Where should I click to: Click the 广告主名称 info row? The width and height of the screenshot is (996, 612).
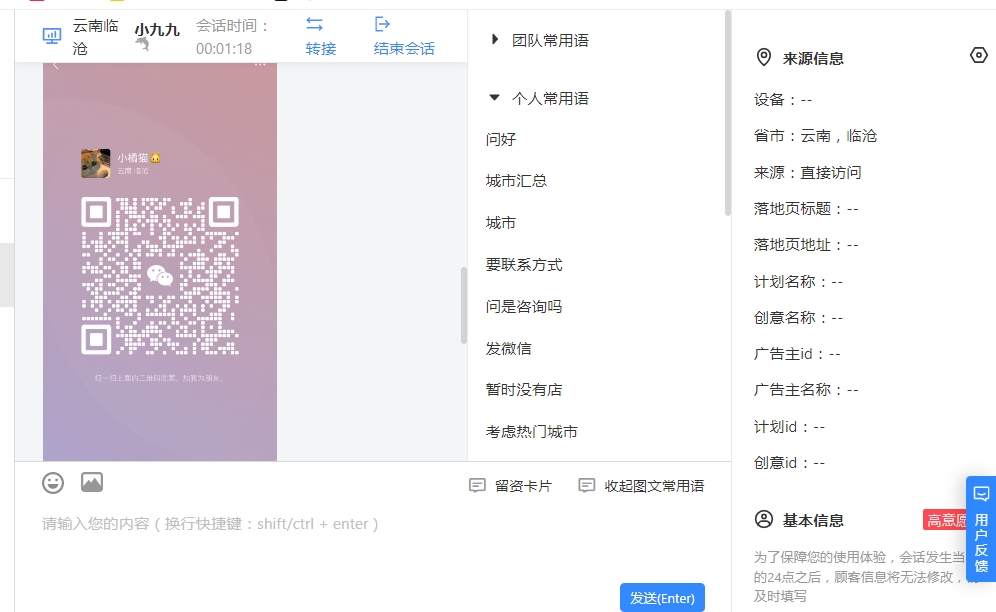pyautogui.click(x=806, y=390)
